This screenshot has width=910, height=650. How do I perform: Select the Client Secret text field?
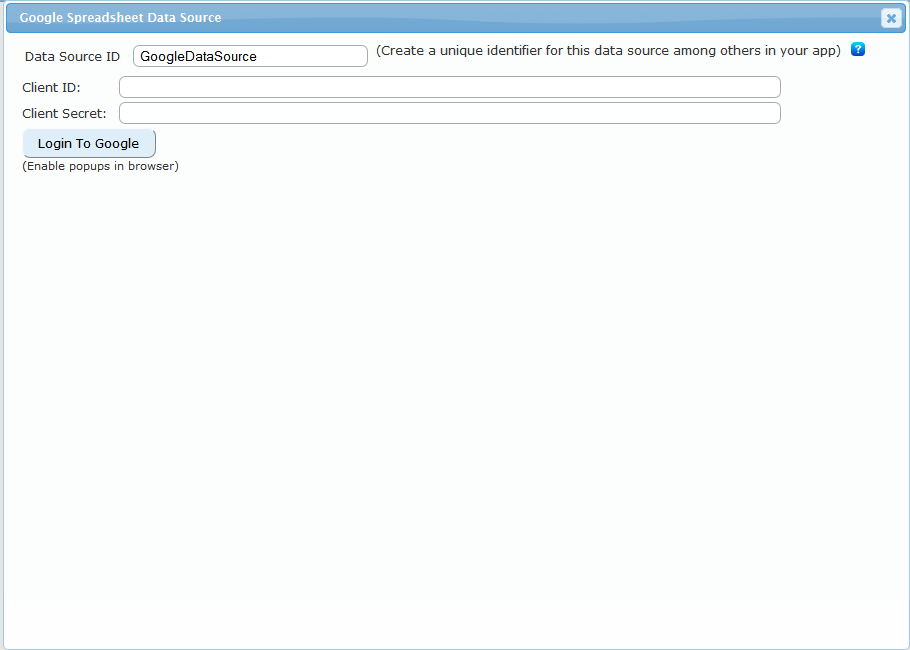450,113
